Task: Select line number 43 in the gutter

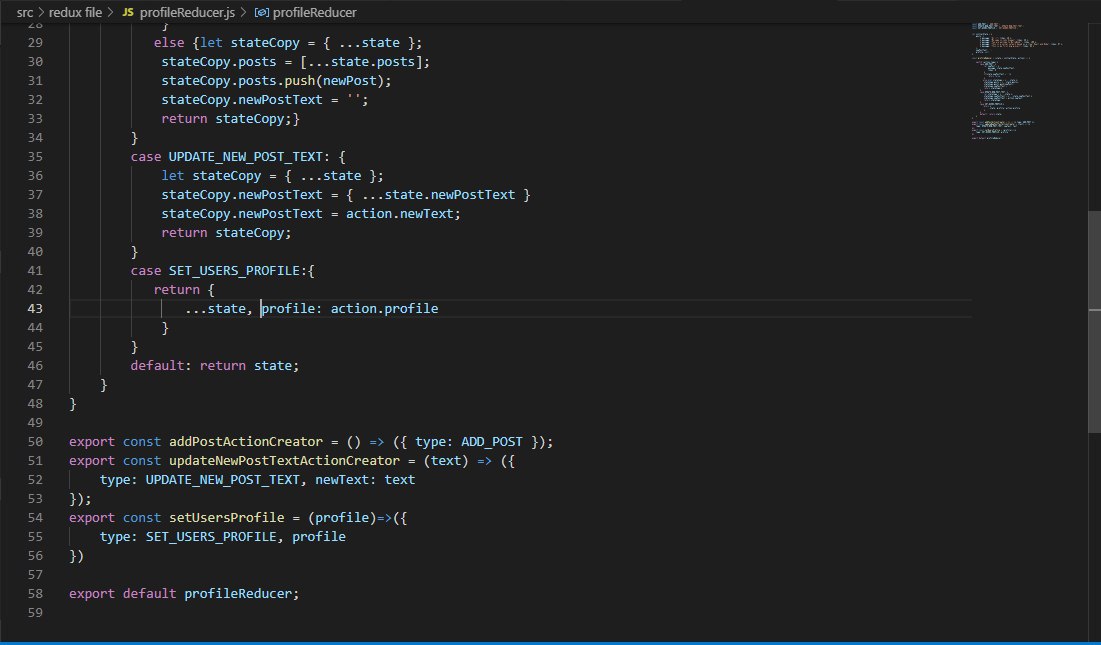Action: [x=35, y=308]
